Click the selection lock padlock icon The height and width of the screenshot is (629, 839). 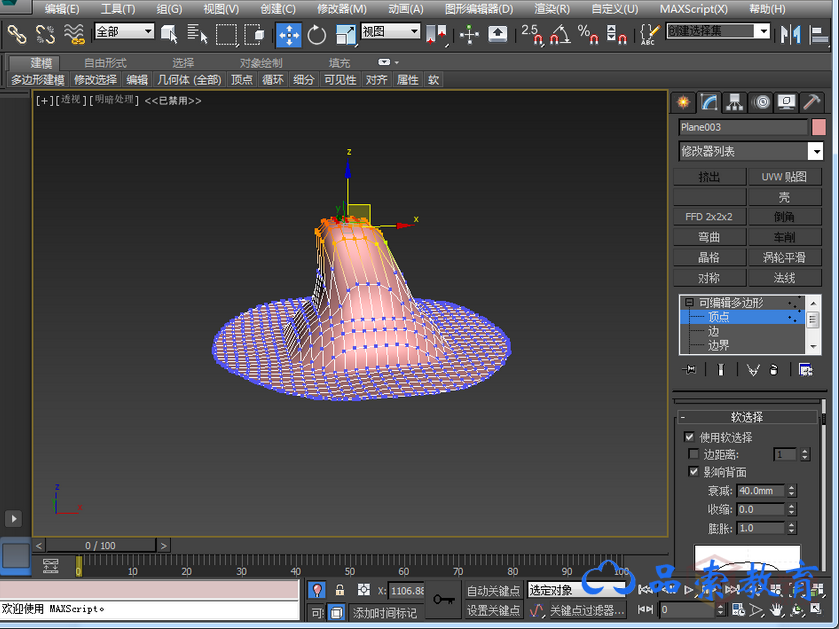click(x=340, y=590)
